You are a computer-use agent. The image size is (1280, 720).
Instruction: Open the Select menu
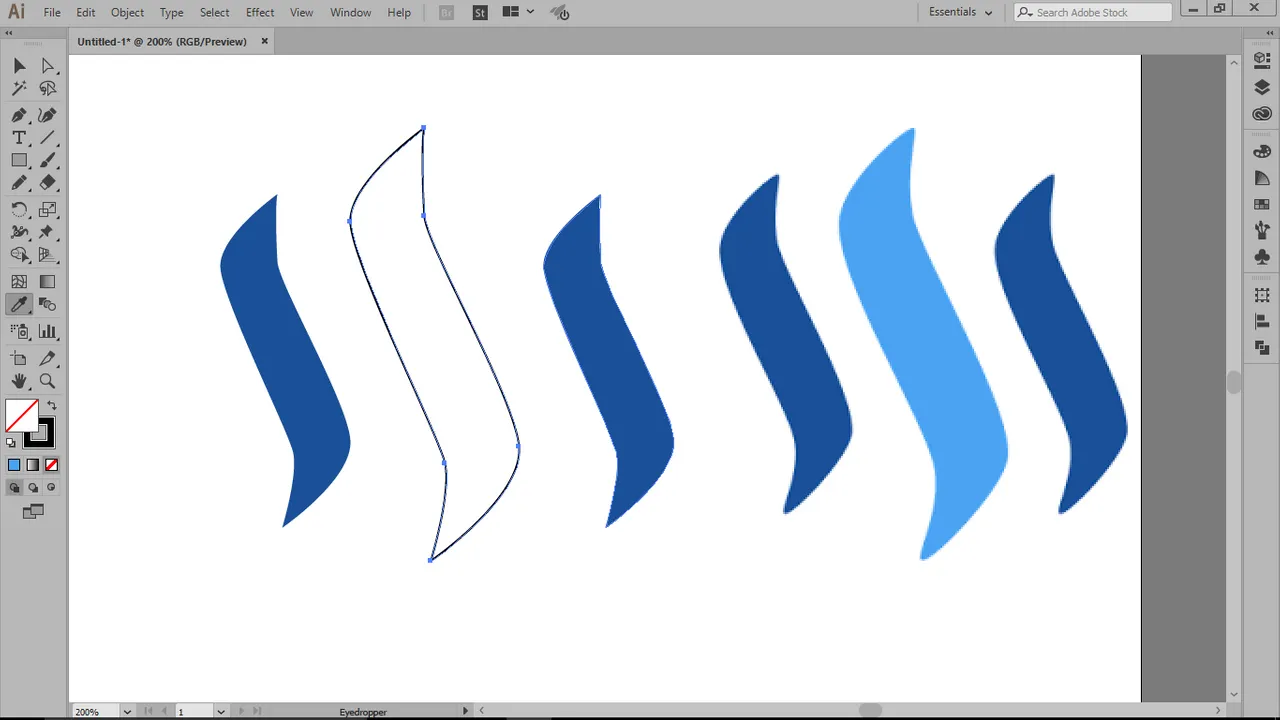coord(215,12)
